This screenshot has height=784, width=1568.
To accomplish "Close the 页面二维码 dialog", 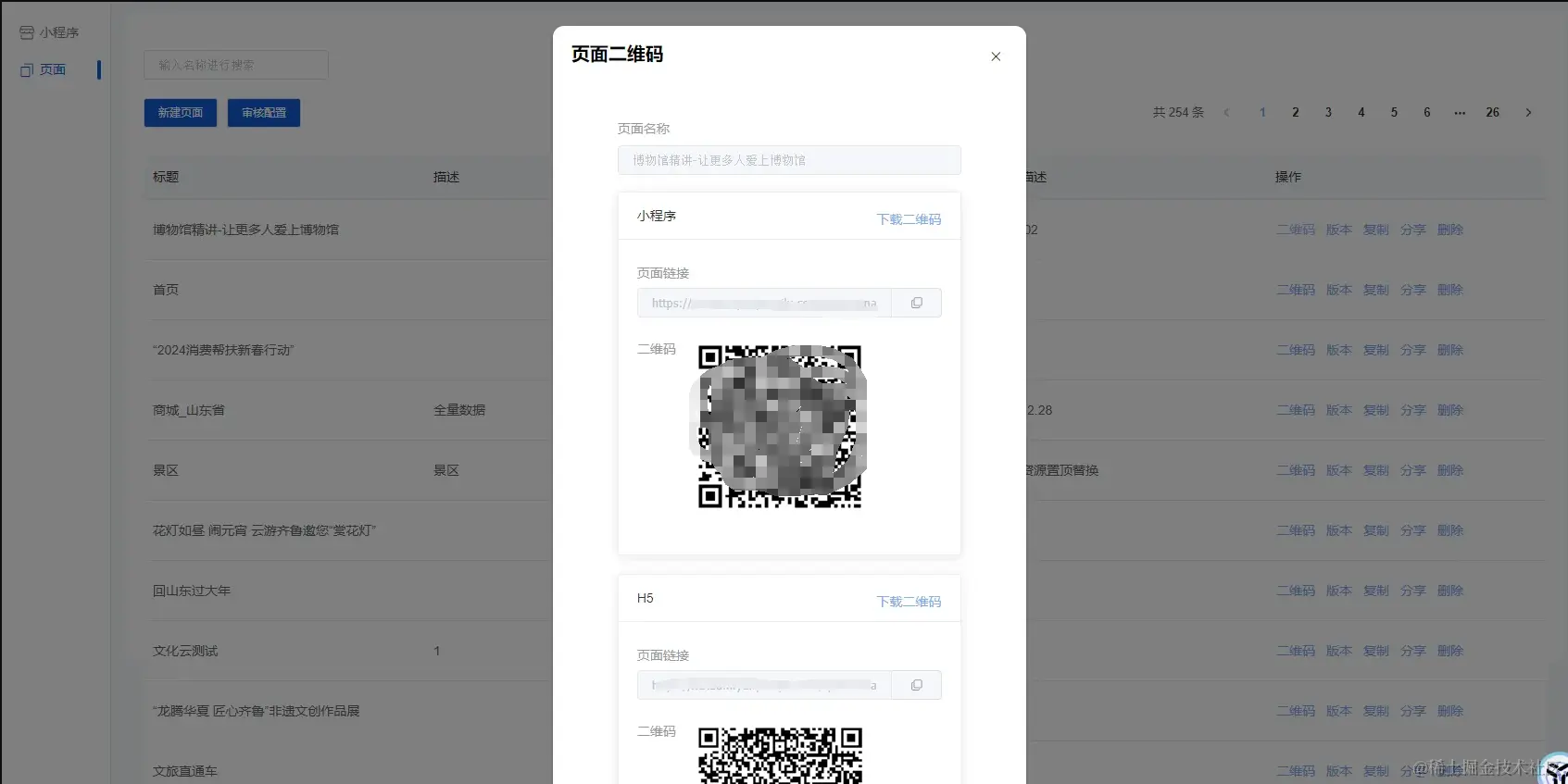I will point(996,56).
